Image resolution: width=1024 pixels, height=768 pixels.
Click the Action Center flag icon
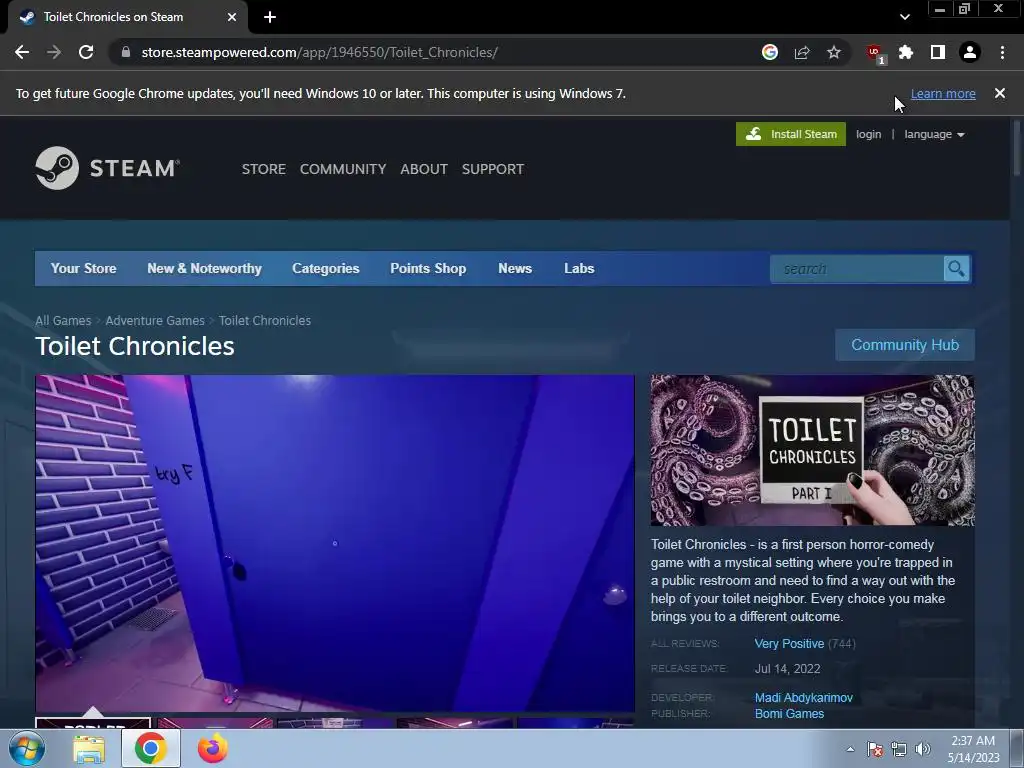(x=874, y=749)
